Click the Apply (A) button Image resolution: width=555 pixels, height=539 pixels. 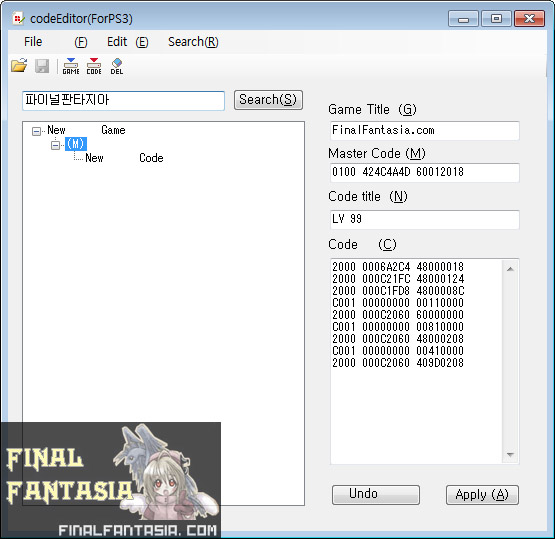pyautogui.click(x=482, y=494)
